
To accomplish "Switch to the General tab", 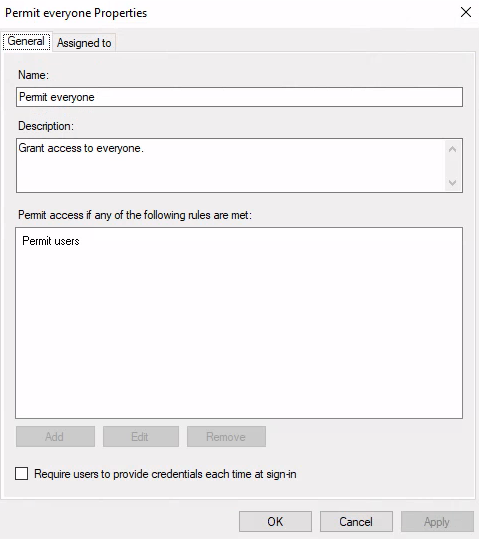I will (26, 41).
